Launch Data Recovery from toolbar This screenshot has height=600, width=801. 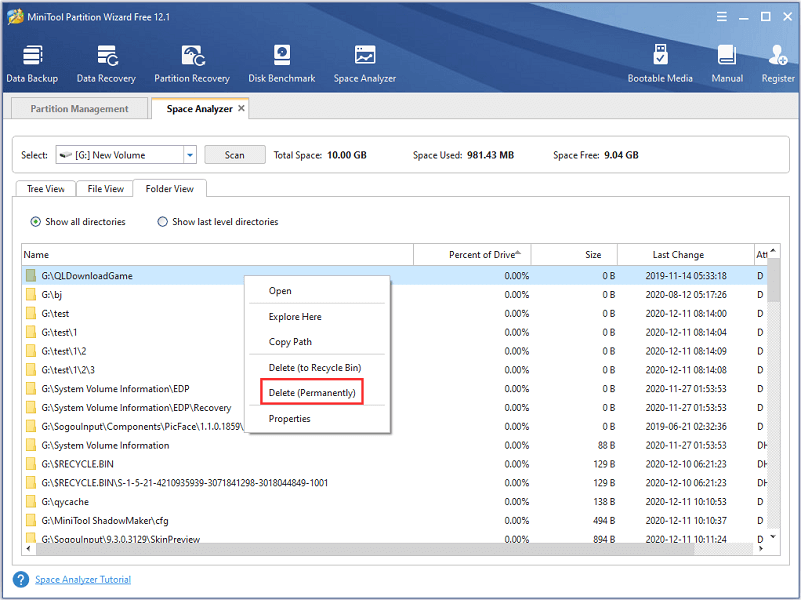[107, 63]
